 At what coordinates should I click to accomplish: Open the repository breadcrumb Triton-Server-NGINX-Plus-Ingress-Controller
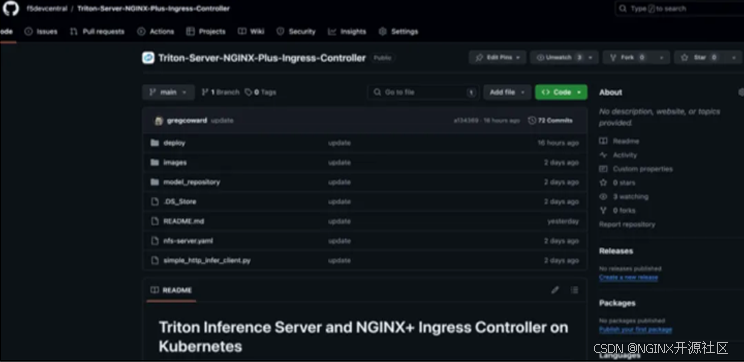click(153, 9)
